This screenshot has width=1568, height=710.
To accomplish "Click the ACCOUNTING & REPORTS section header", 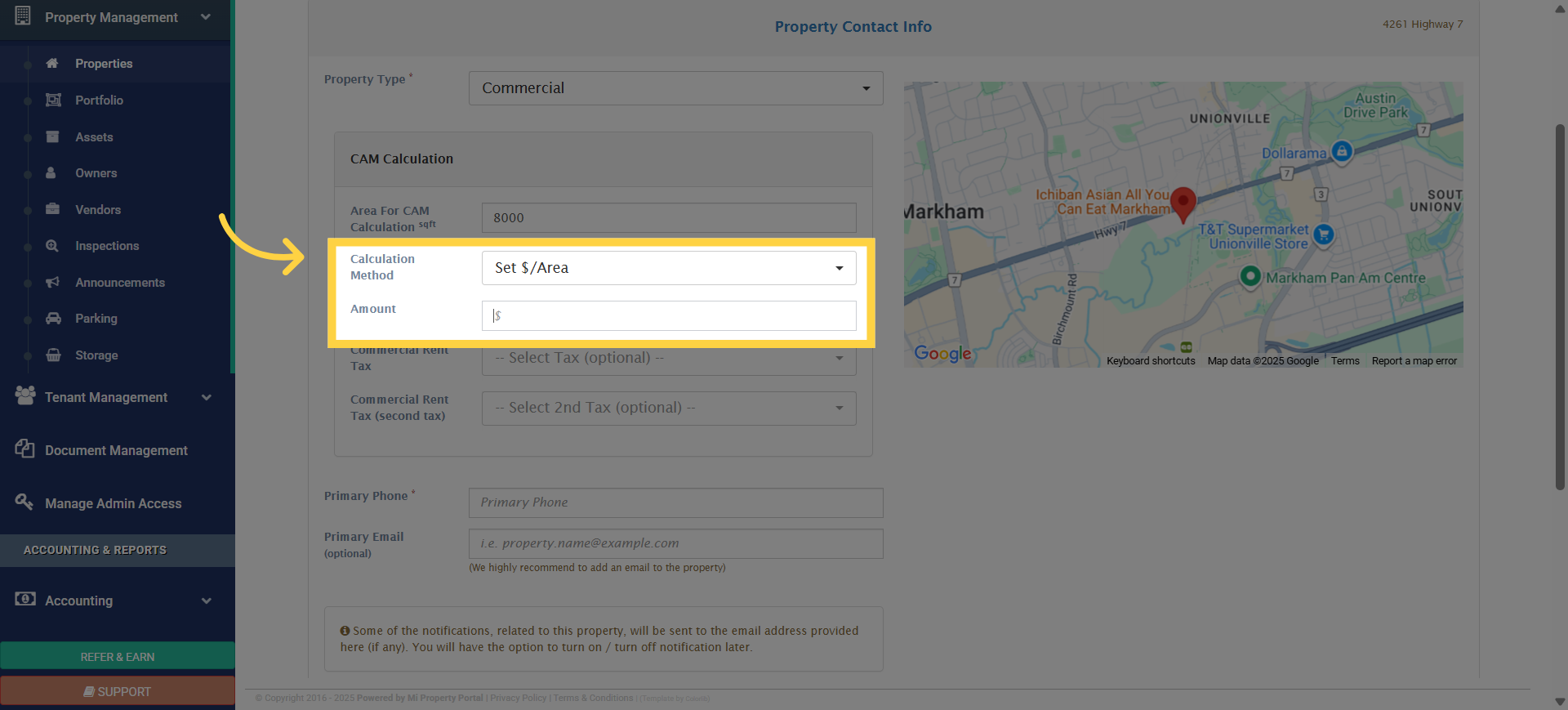I will [x=95, y=550].
